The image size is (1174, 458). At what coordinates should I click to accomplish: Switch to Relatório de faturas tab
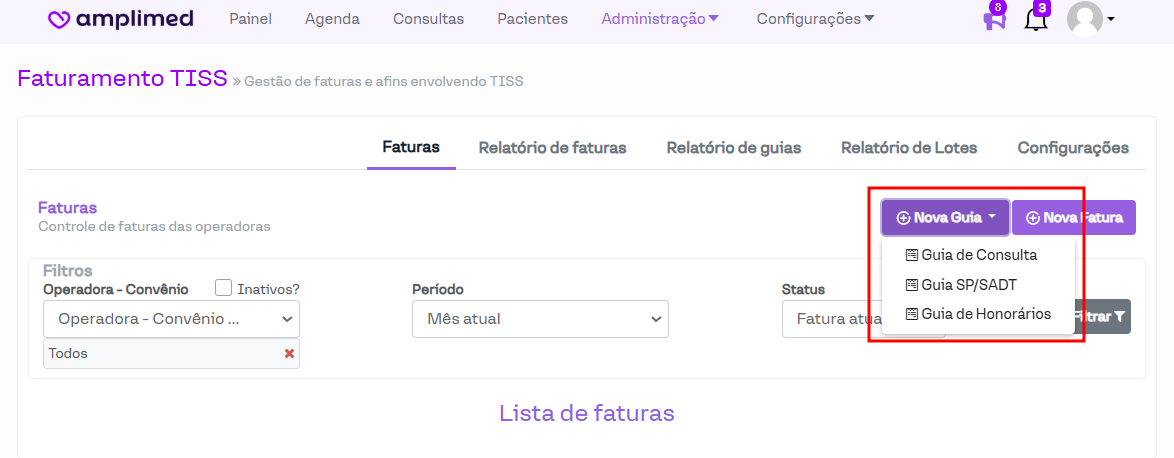coord(552,148)
